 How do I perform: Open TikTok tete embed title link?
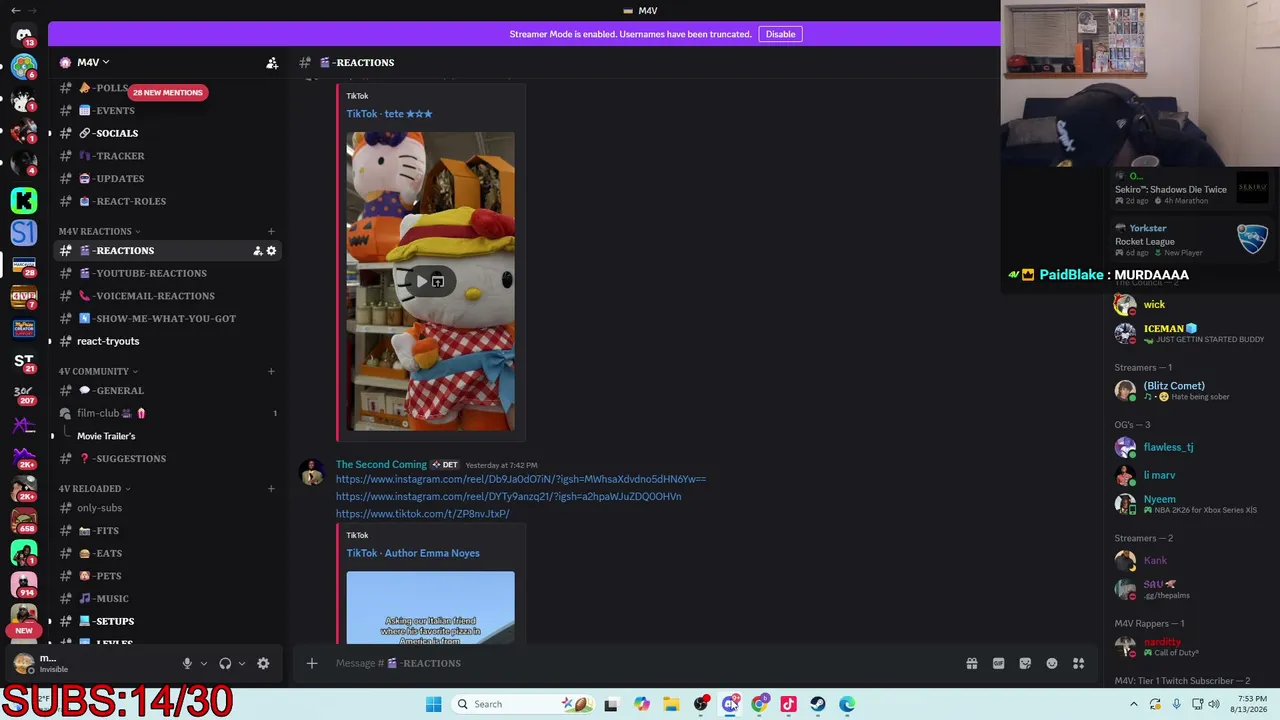tap(390, 114)
